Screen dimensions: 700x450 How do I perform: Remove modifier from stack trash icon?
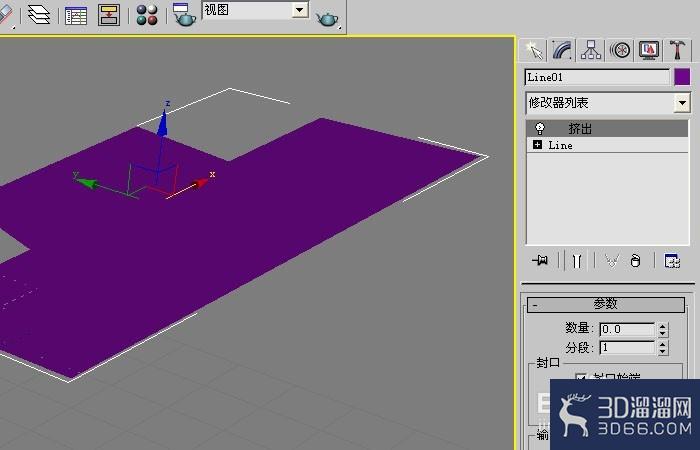click(x=635, y=260)
